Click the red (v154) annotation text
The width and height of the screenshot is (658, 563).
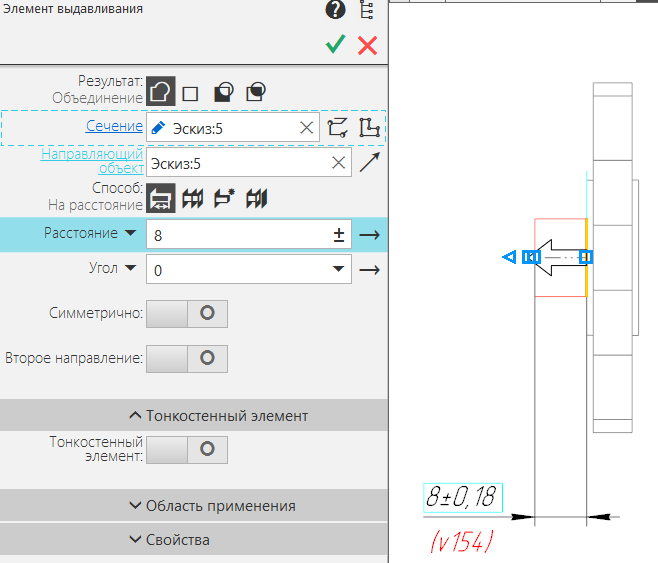click(x=462, y=541)
